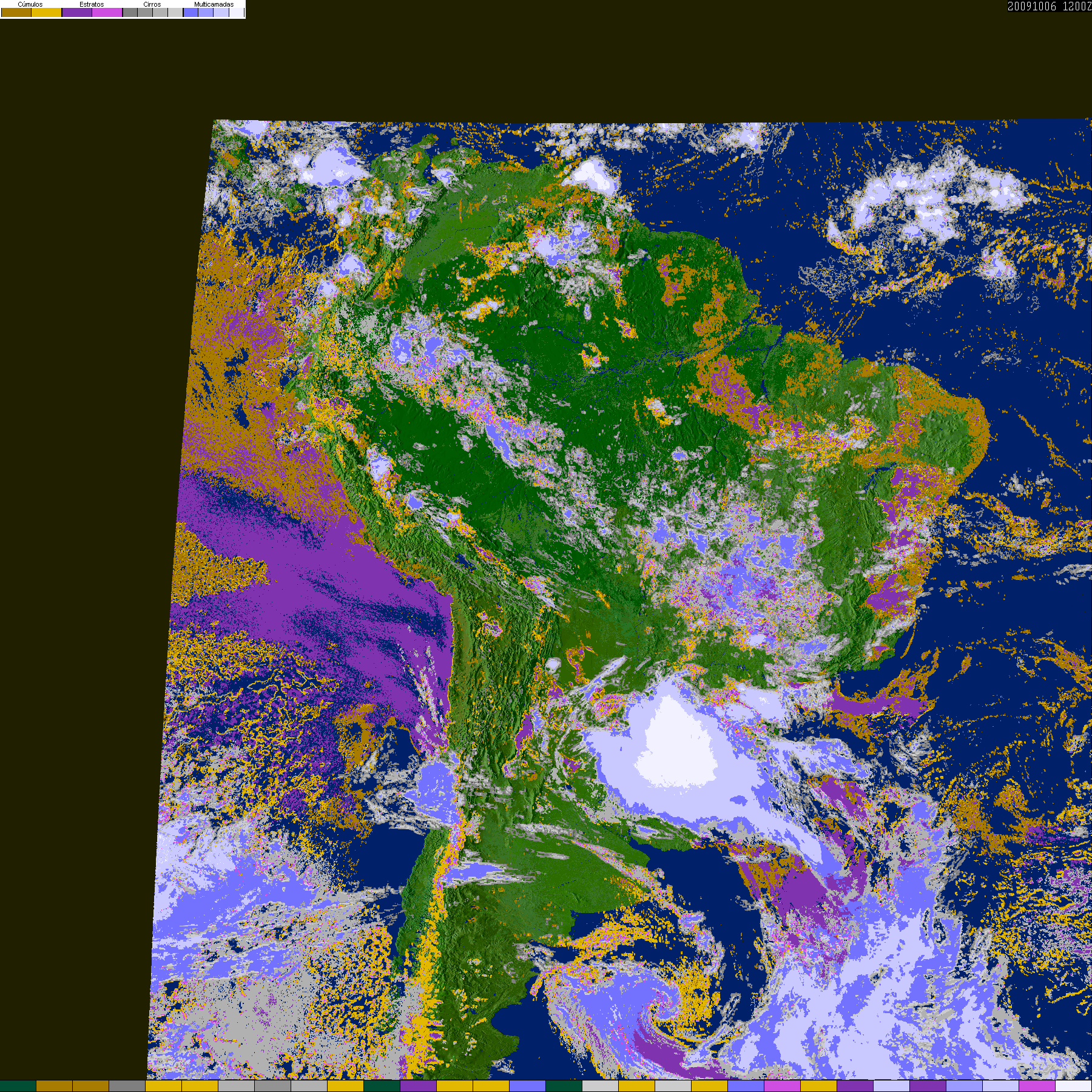Click the second-darkest blue Multicamadas swatch
The image size is (1092, 1092).
[x=206, y=12]
